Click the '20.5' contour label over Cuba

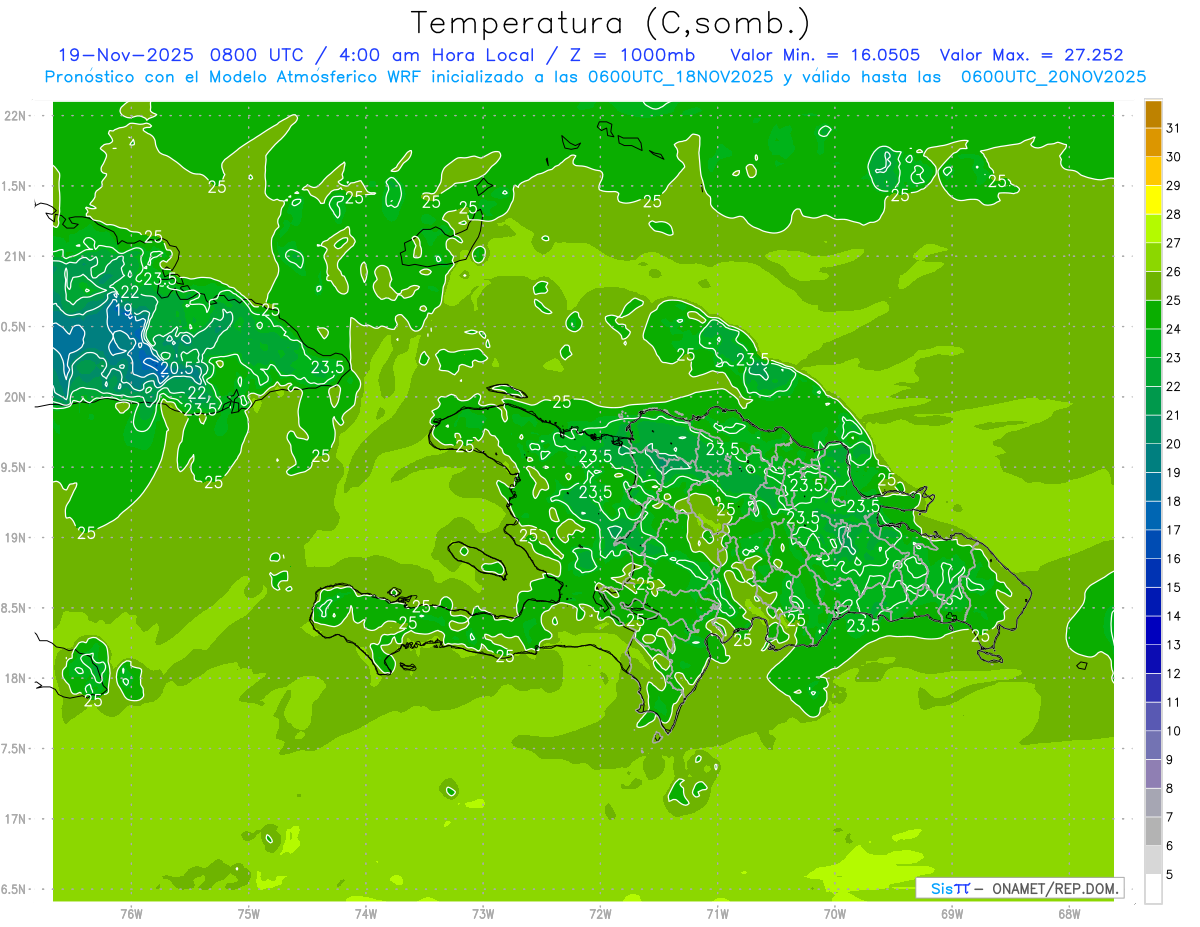(177, 368)
